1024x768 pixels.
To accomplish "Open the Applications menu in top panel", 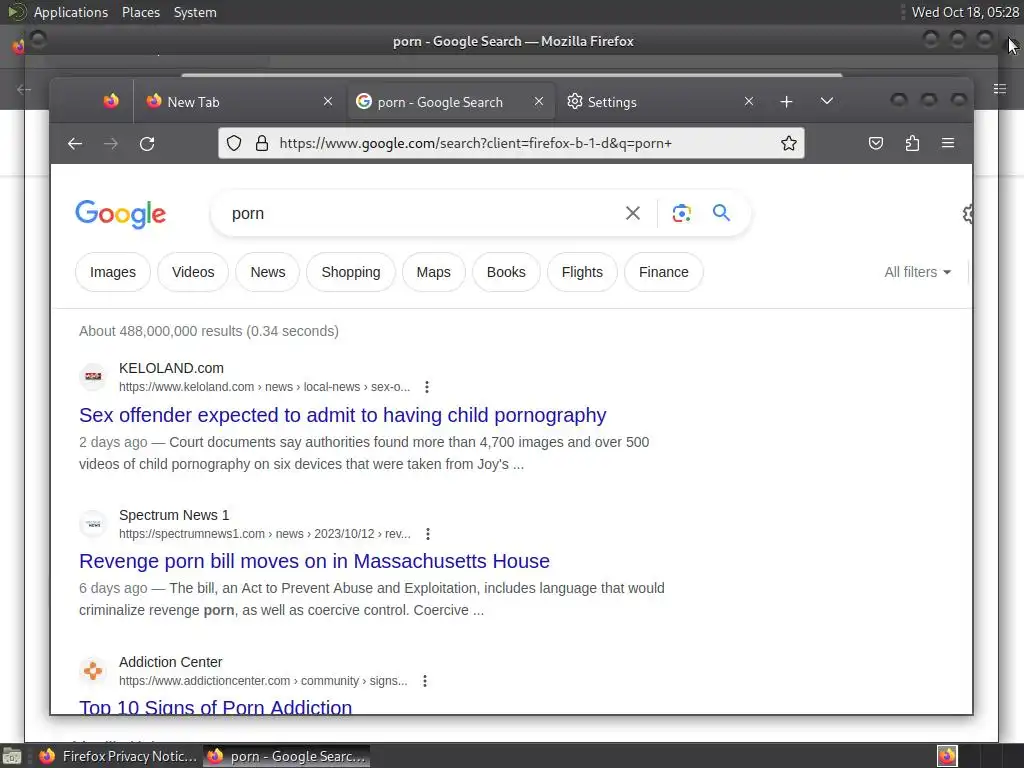I will (71, 12).
